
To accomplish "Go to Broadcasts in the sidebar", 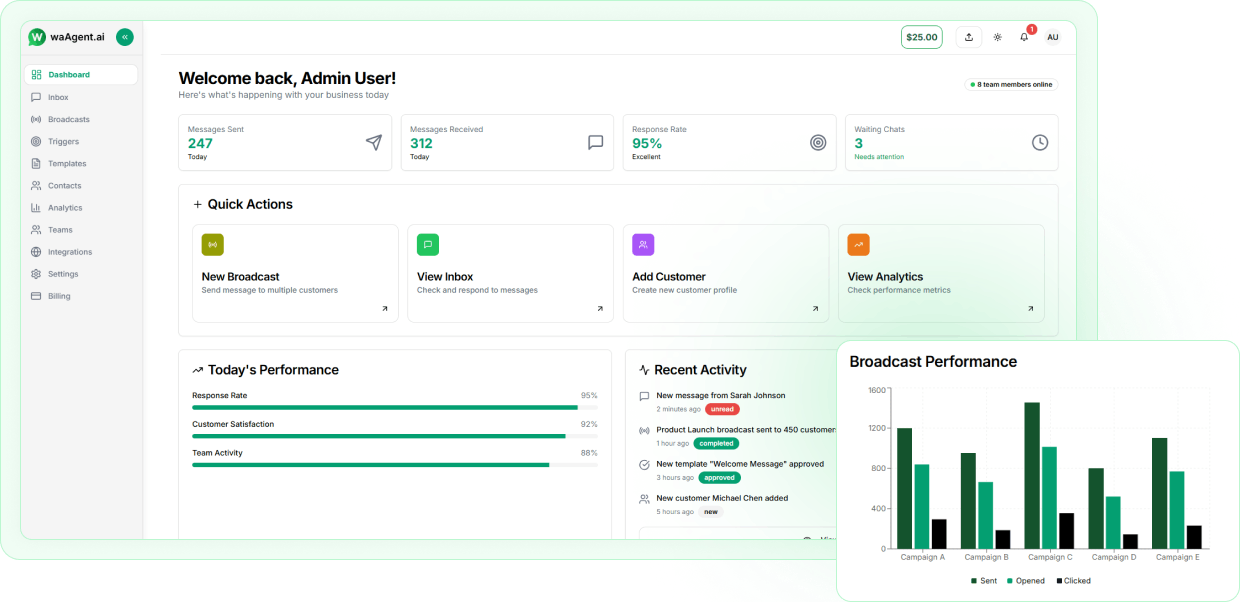I will point(68,119).
